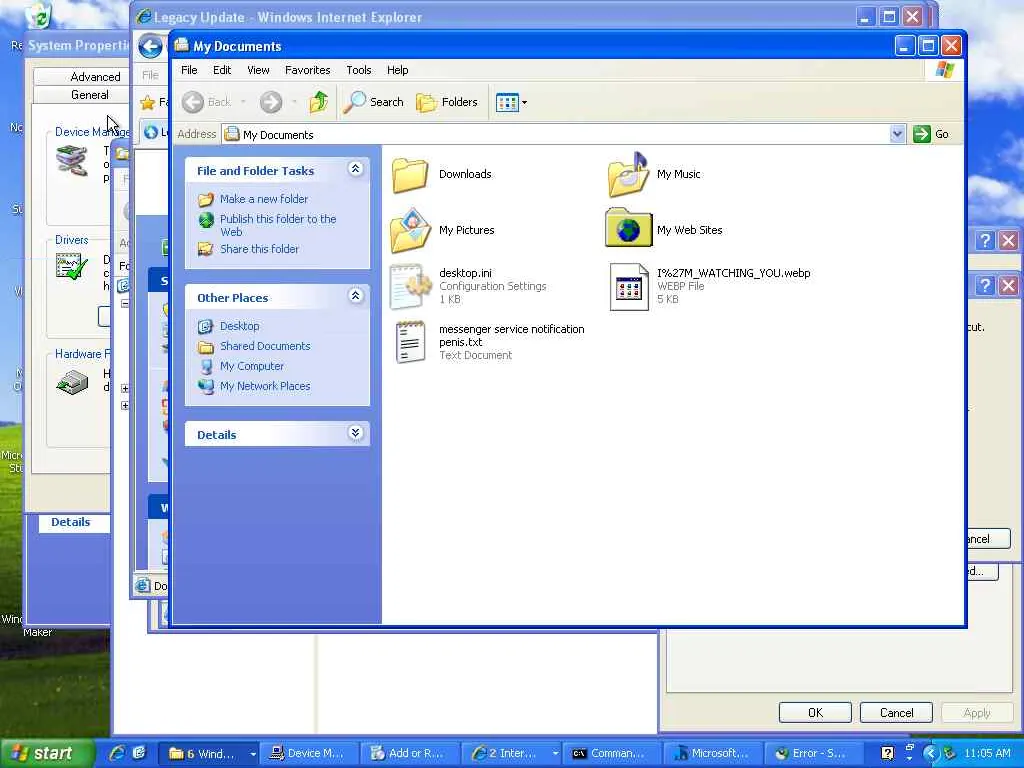The image size is (1024, 768).
Task: Open the My Web Sites folder icon
Action: 628,228
